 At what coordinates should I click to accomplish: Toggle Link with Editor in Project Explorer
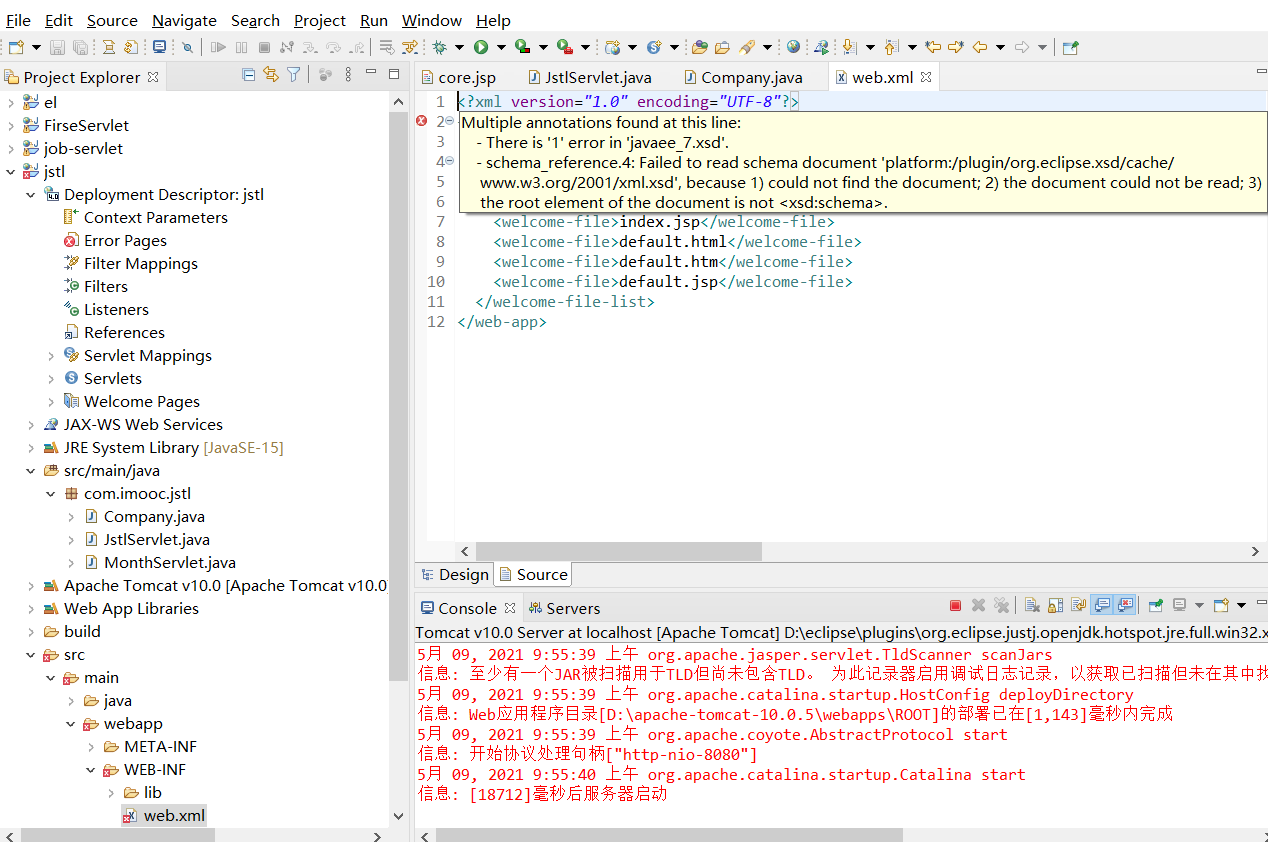click(x=271, y=75)
